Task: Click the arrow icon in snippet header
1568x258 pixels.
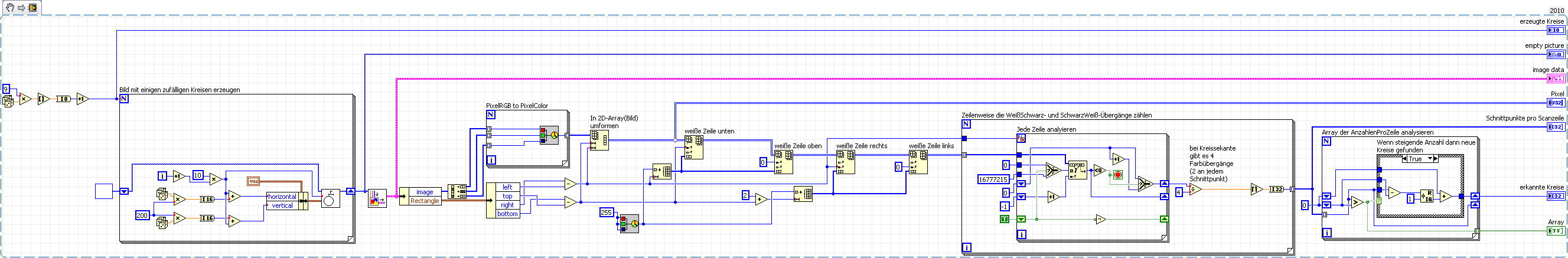Action: 21,8
